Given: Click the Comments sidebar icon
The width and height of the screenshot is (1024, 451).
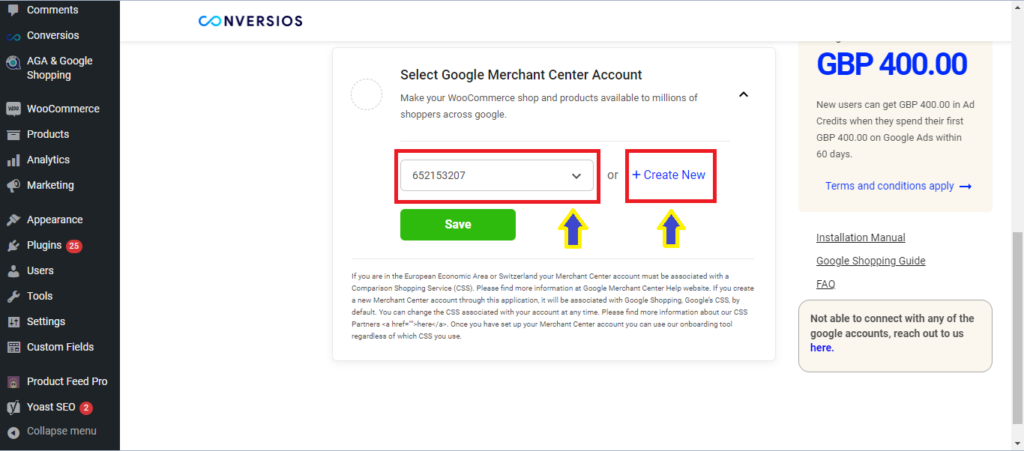Looking at the screenshot, I should tap(13, 10).
